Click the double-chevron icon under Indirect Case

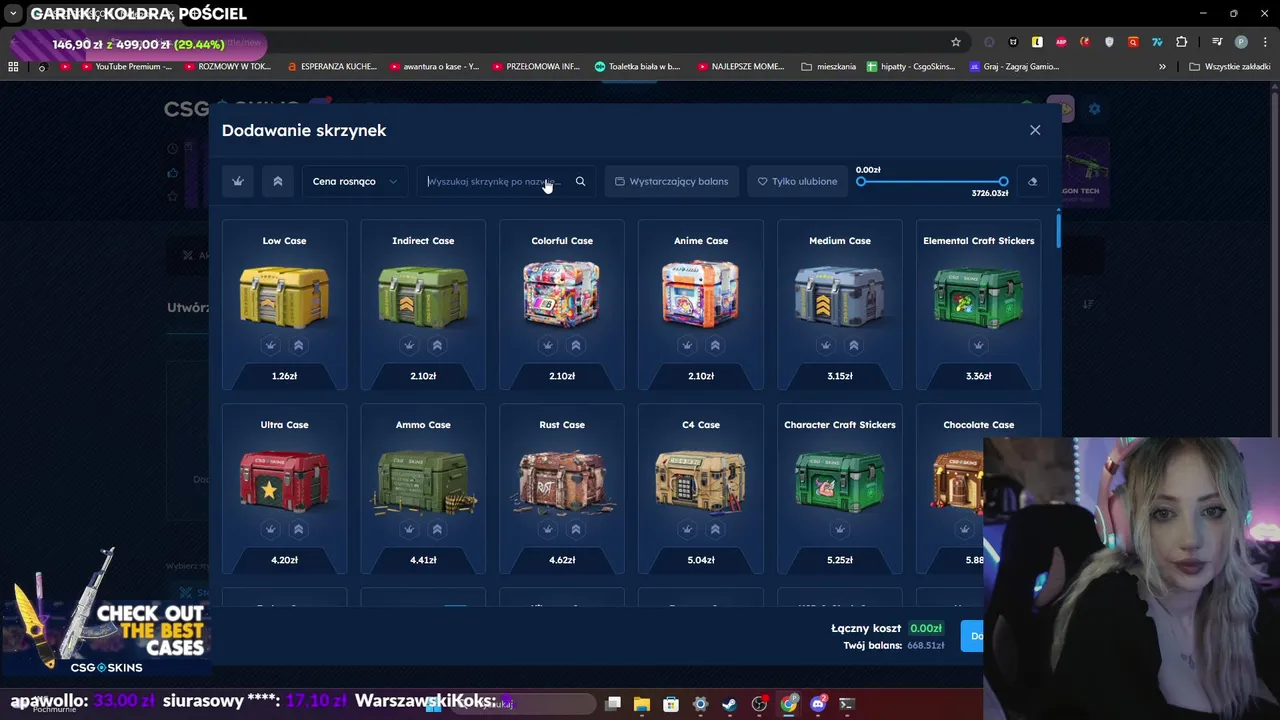click(437, 345)
